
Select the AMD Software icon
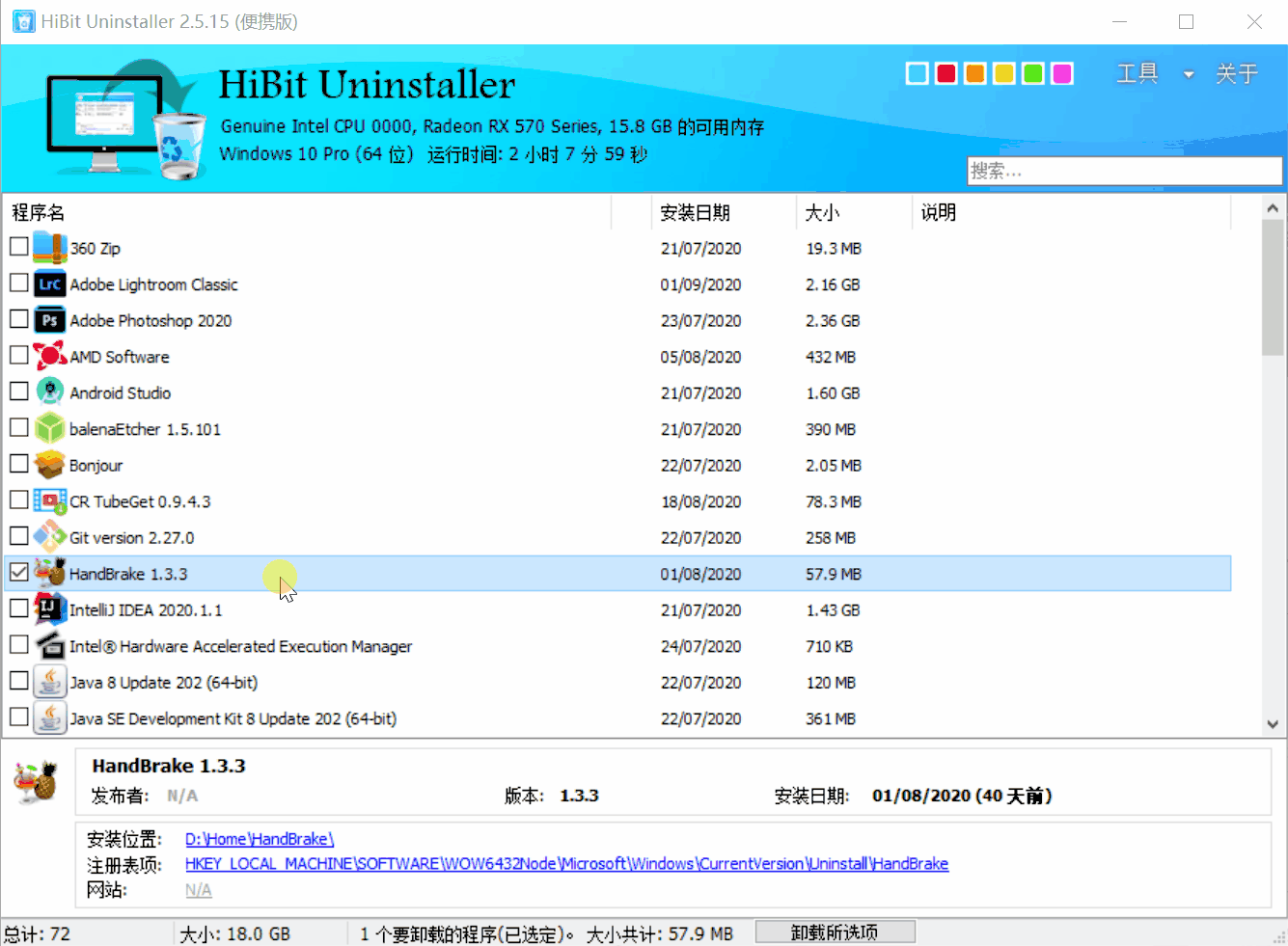pos(48,356)
